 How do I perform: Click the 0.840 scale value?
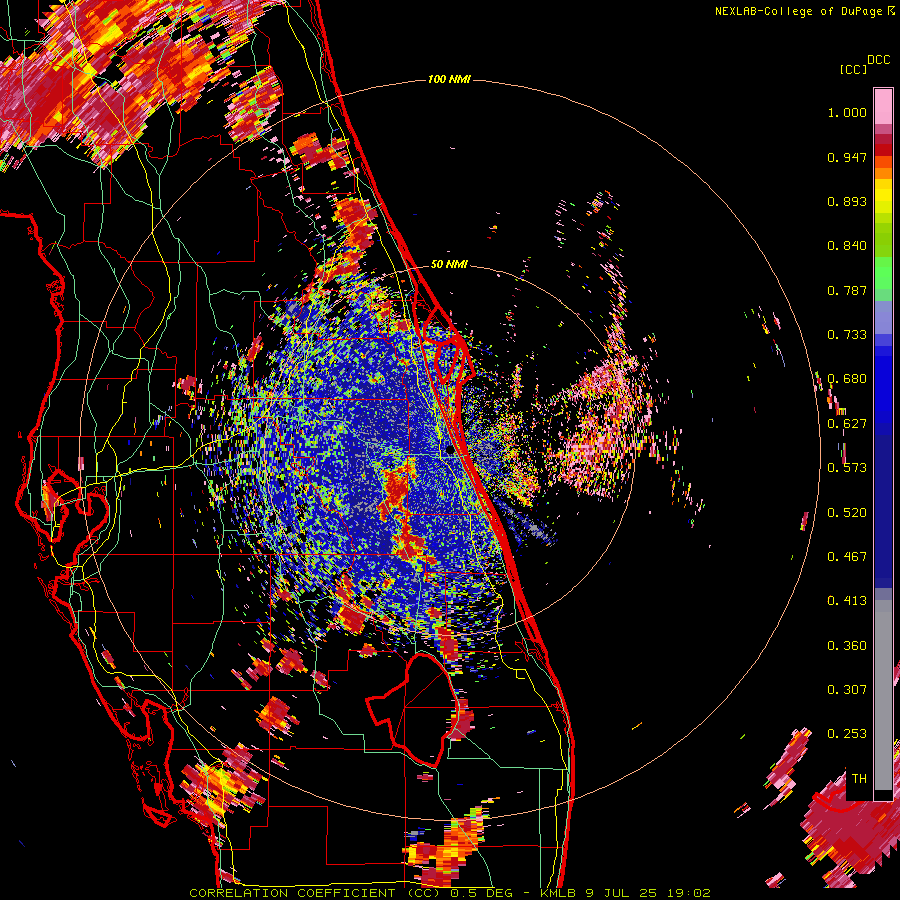(x=847, y=246)
